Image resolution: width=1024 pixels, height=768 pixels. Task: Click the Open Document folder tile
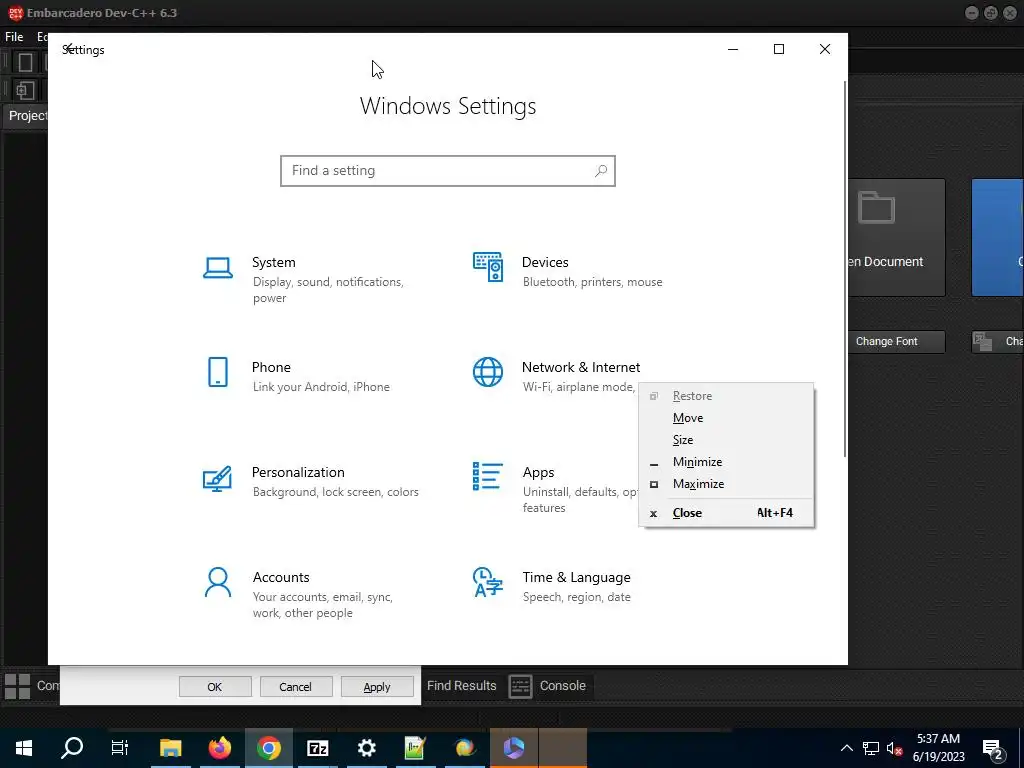(x=896, y=237)
